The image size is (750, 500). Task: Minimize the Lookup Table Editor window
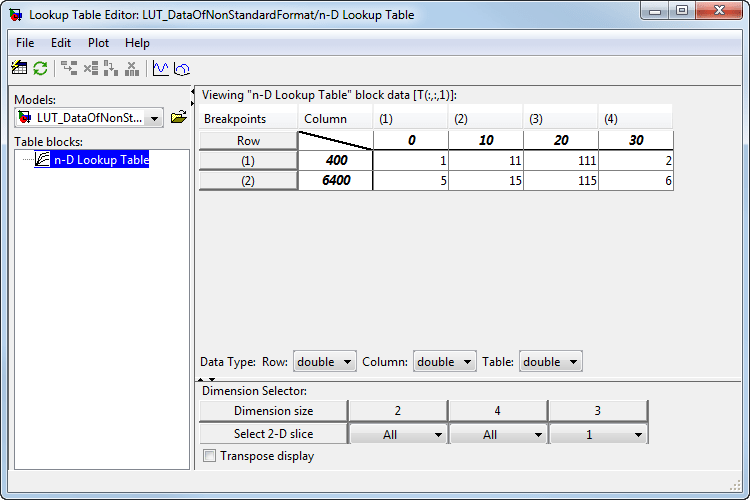(x=655, y=11)
